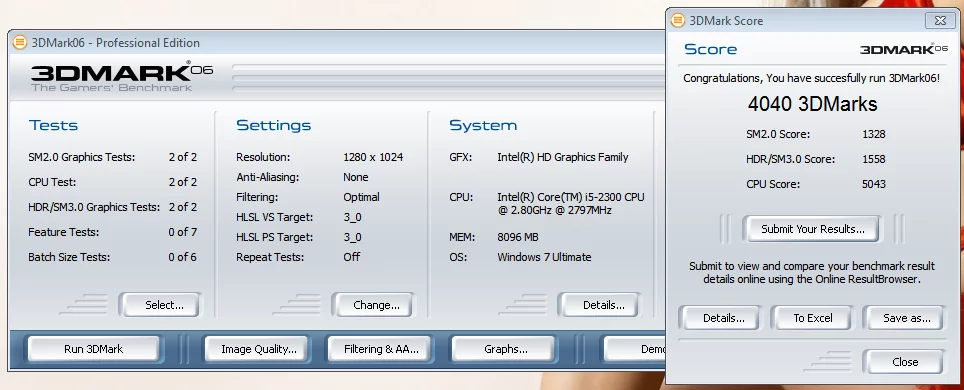The height and width of the screenshot is (390, 964).
Task: Click the Score heading in Score window
Action: [x=711, y=49]
